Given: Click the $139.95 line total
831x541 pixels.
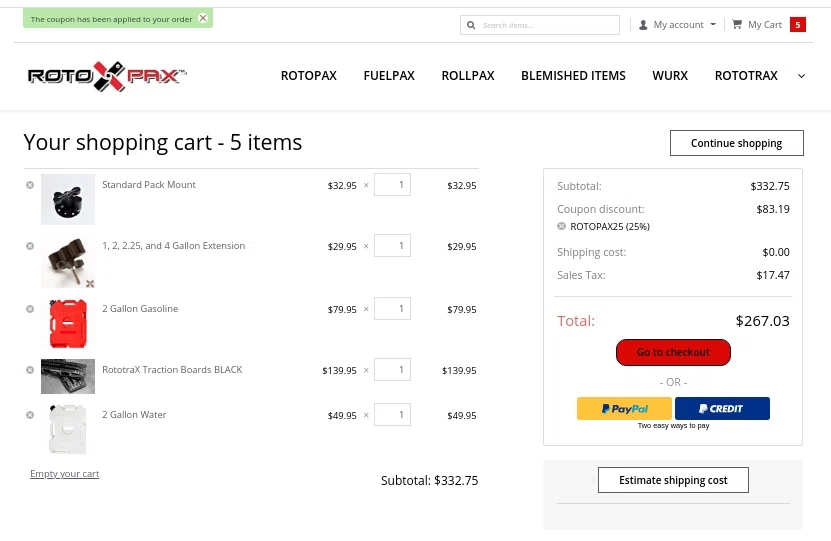Looking at the screenshot, I should click(x=459, y=370).
